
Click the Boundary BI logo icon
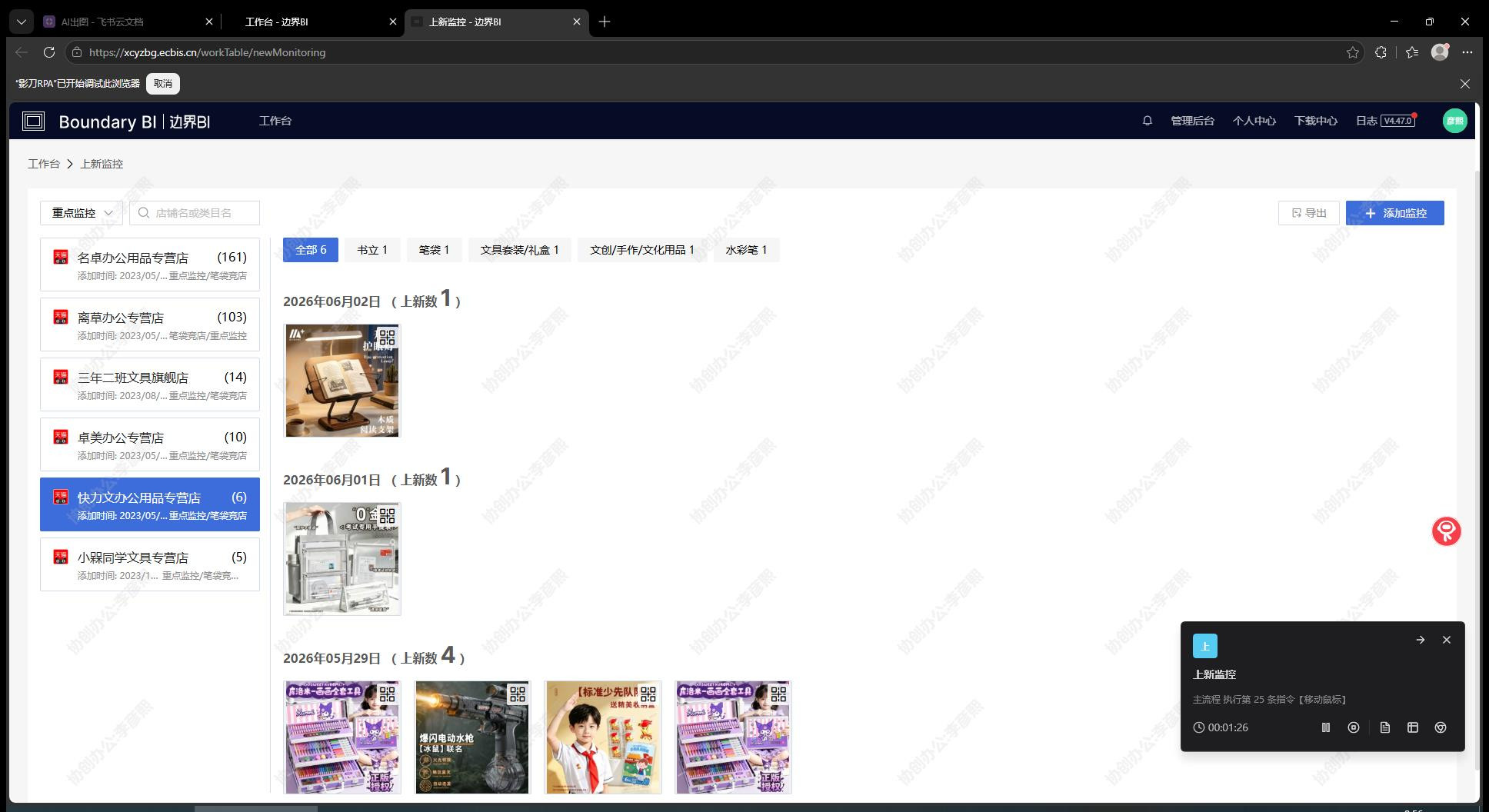point(33,121)
